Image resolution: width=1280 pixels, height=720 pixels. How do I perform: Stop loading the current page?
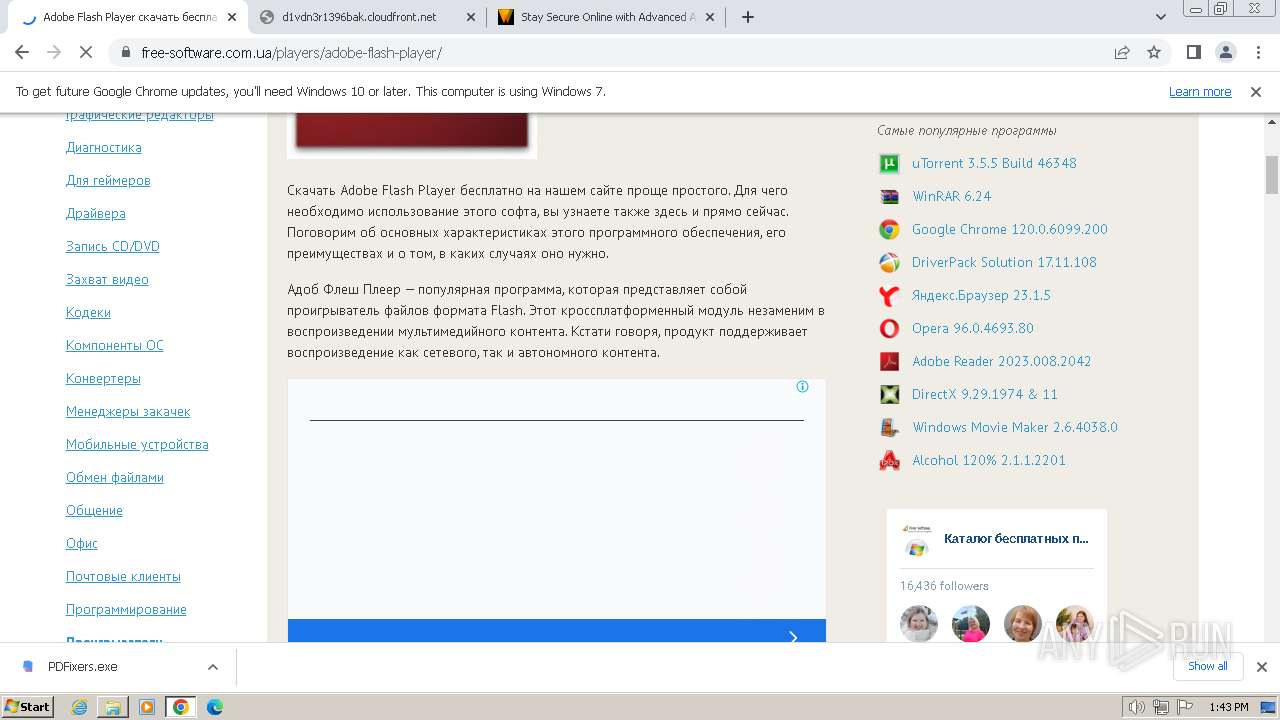click(x=86, y=52)
